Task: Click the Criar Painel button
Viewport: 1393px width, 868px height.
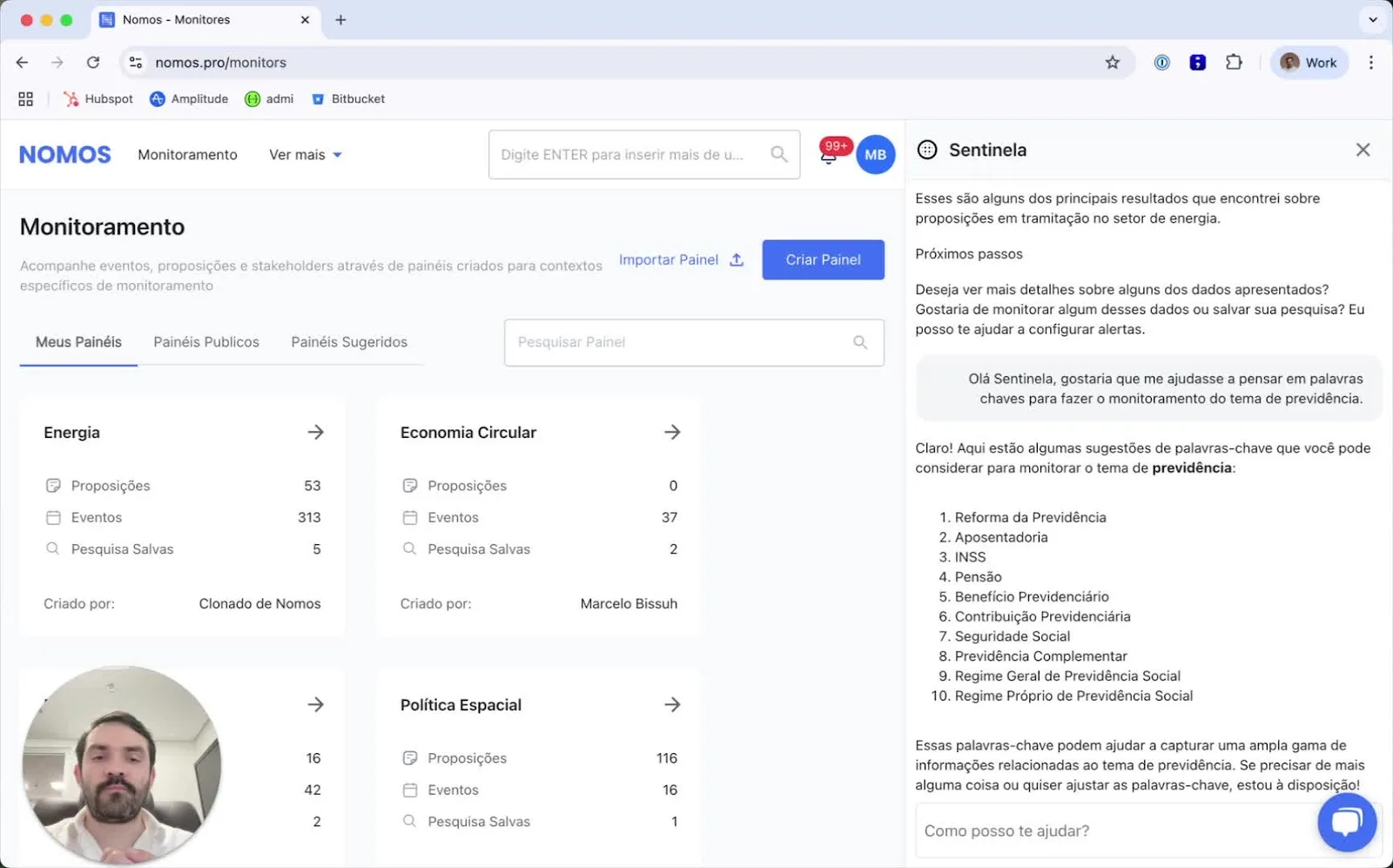Action: tap(823, 259)
